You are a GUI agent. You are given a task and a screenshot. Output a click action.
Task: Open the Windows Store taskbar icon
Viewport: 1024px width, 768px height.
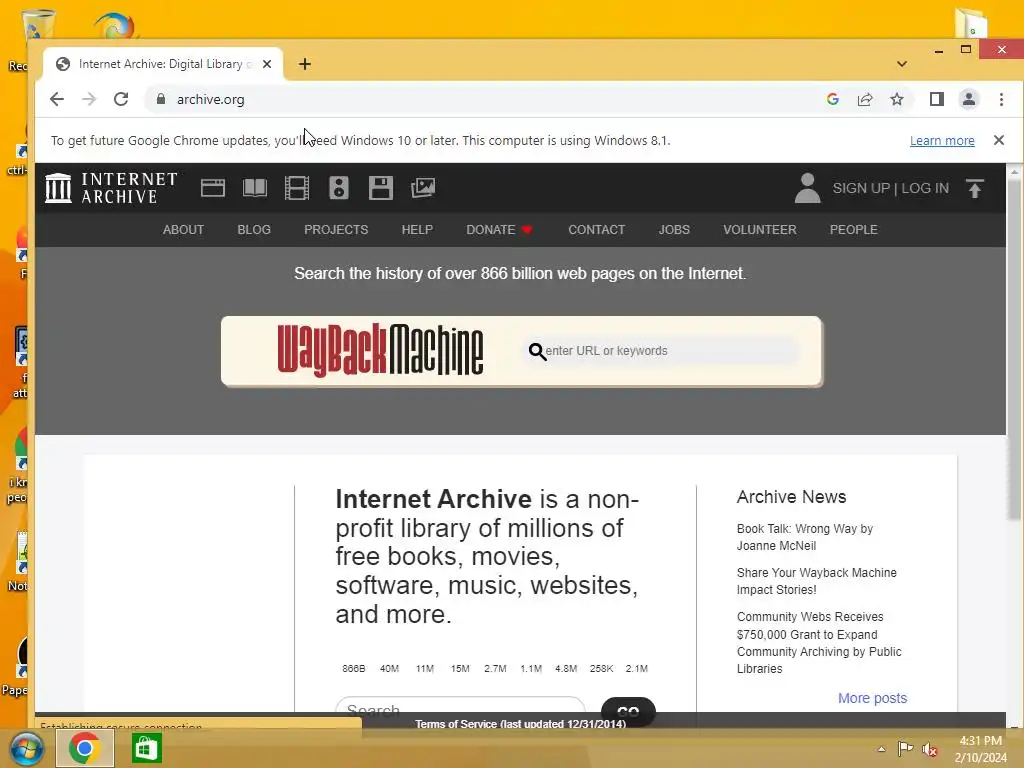click(x=146, y=748)
